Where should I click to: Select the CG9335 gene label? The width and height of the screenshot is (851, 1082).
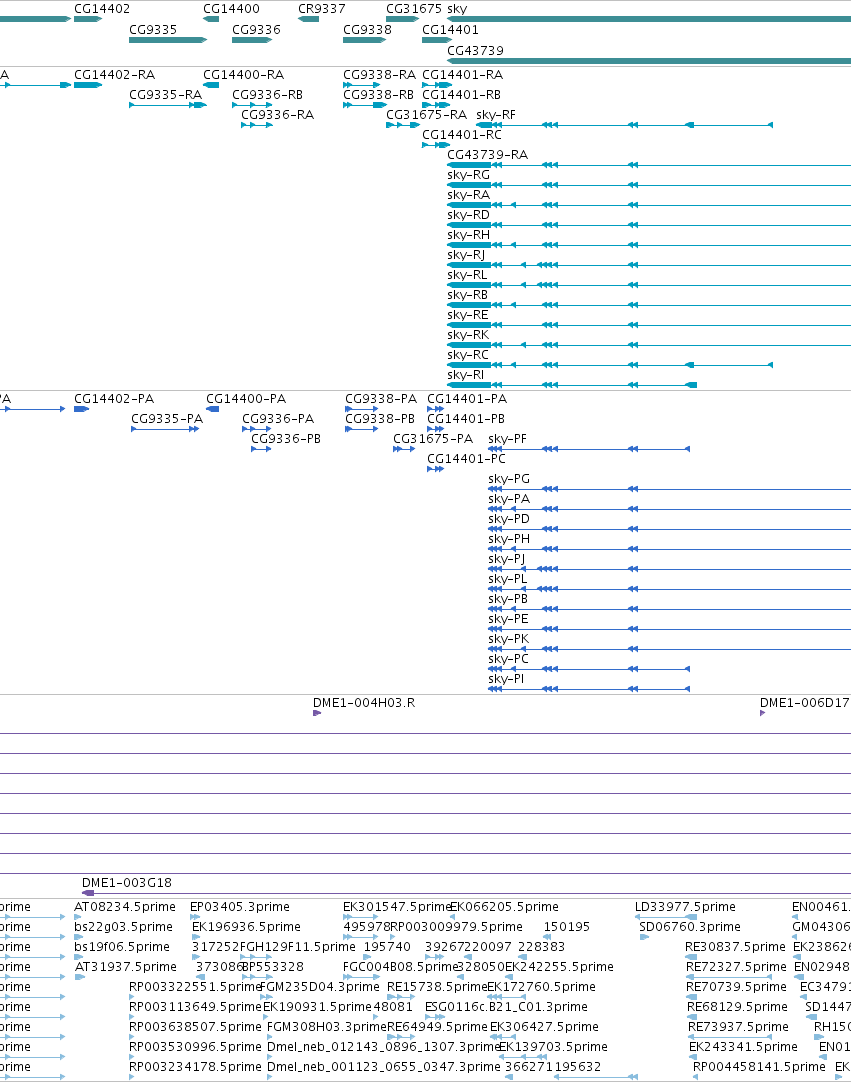153,30
